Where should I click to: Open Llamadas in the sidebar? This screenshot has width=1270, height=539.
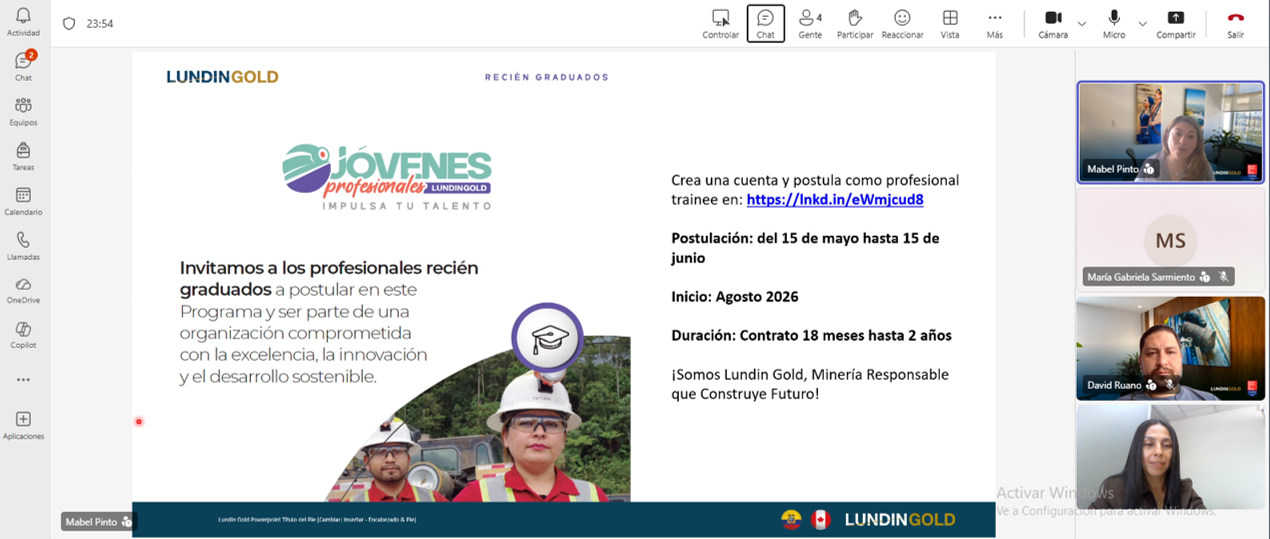pyautogui.click(x=23, y=246)
